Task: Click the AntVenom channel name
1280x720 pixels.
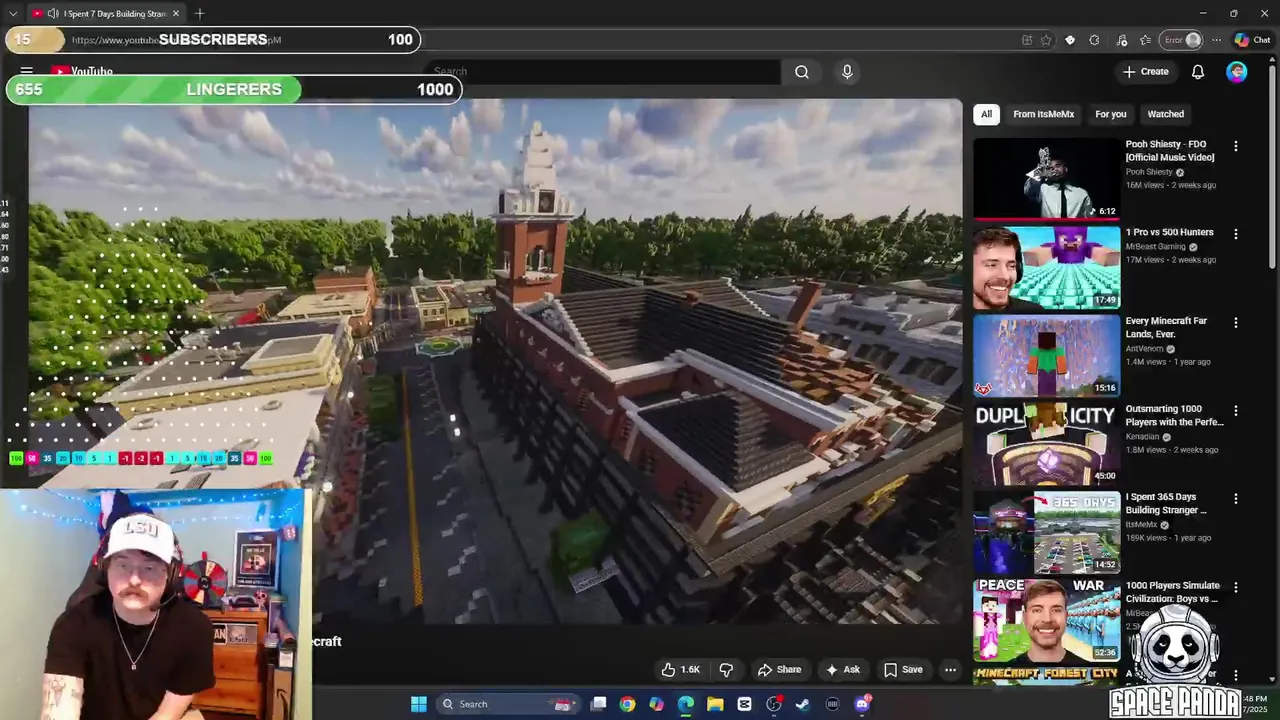Action: 1144,349
